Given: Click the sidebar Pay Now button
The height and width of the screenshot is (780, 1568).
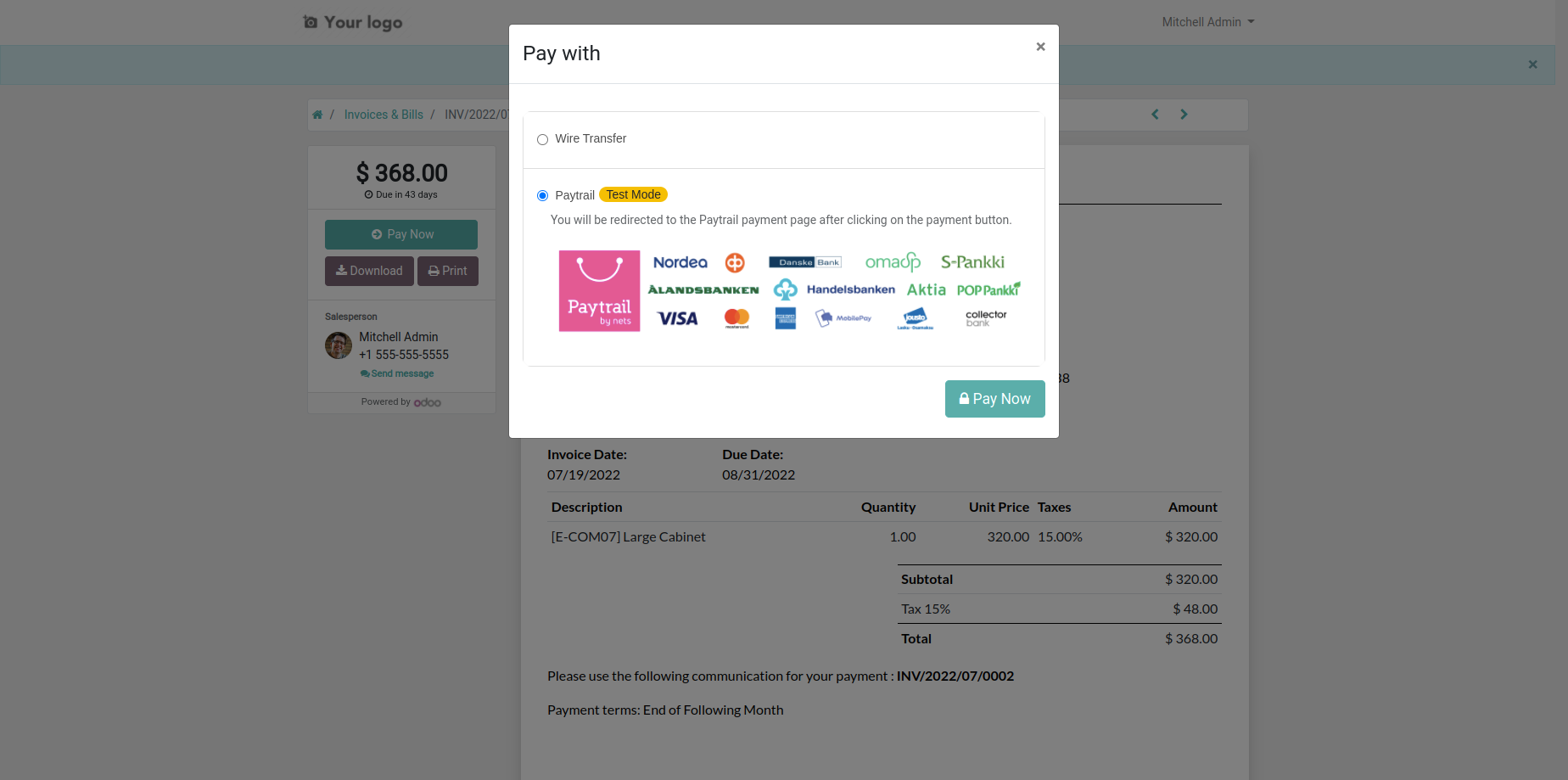Looking at the screenshot, I should [401, 234].
